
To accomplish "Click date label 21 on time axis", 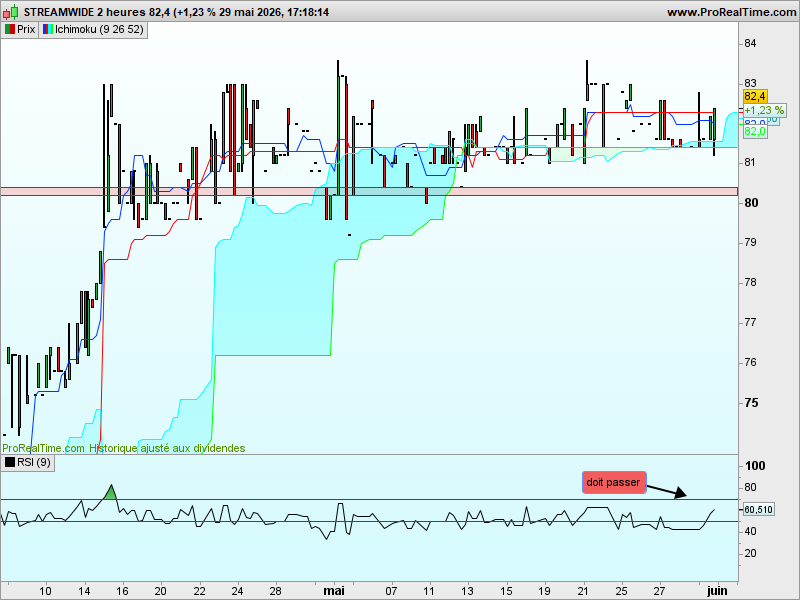I will pyautogui.click(x=583, y=591).
